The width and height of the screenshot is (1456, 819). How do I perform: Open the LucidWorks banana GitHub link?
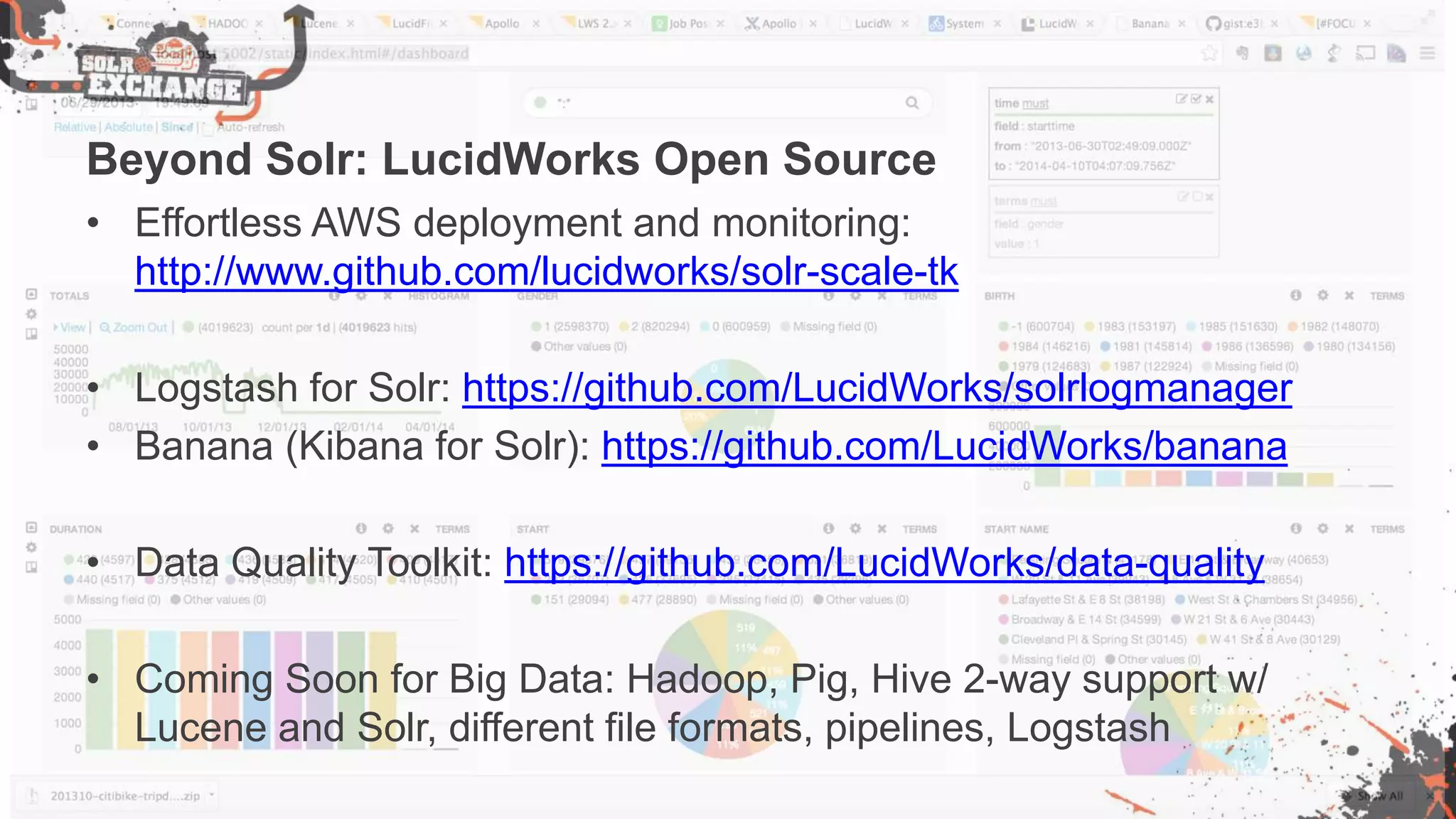(x=944, y=447)
